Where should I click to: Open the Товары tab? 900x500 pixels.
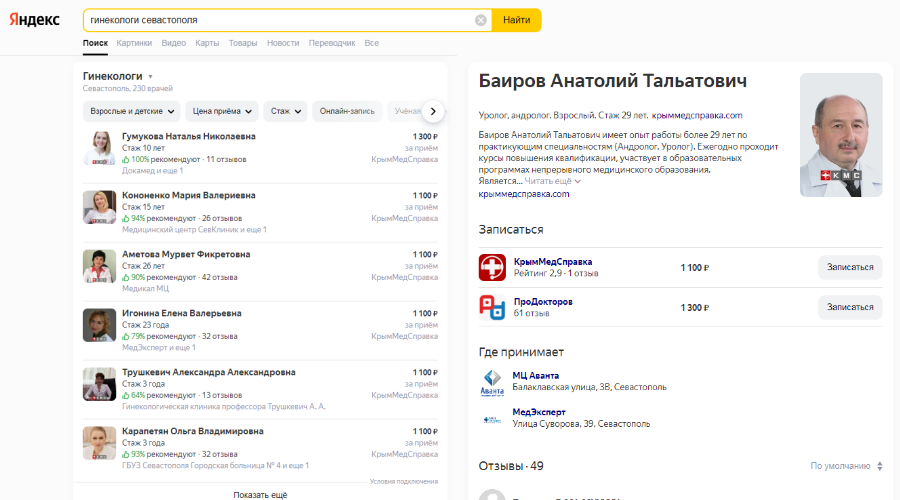tap(243, 43)
